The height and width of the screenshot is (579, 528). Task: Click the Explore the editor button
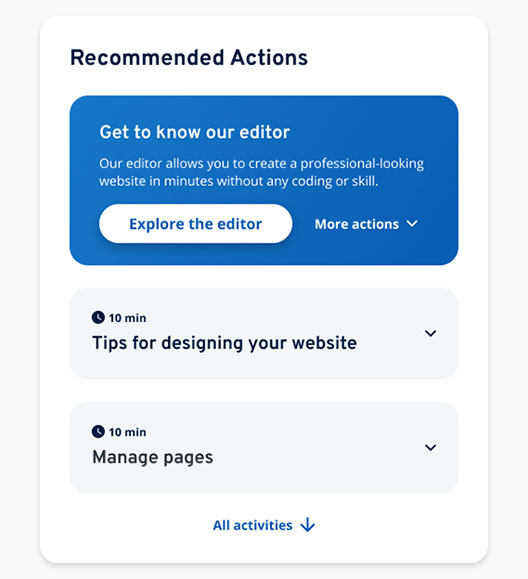pyautogui.click(x=195, y=223)
